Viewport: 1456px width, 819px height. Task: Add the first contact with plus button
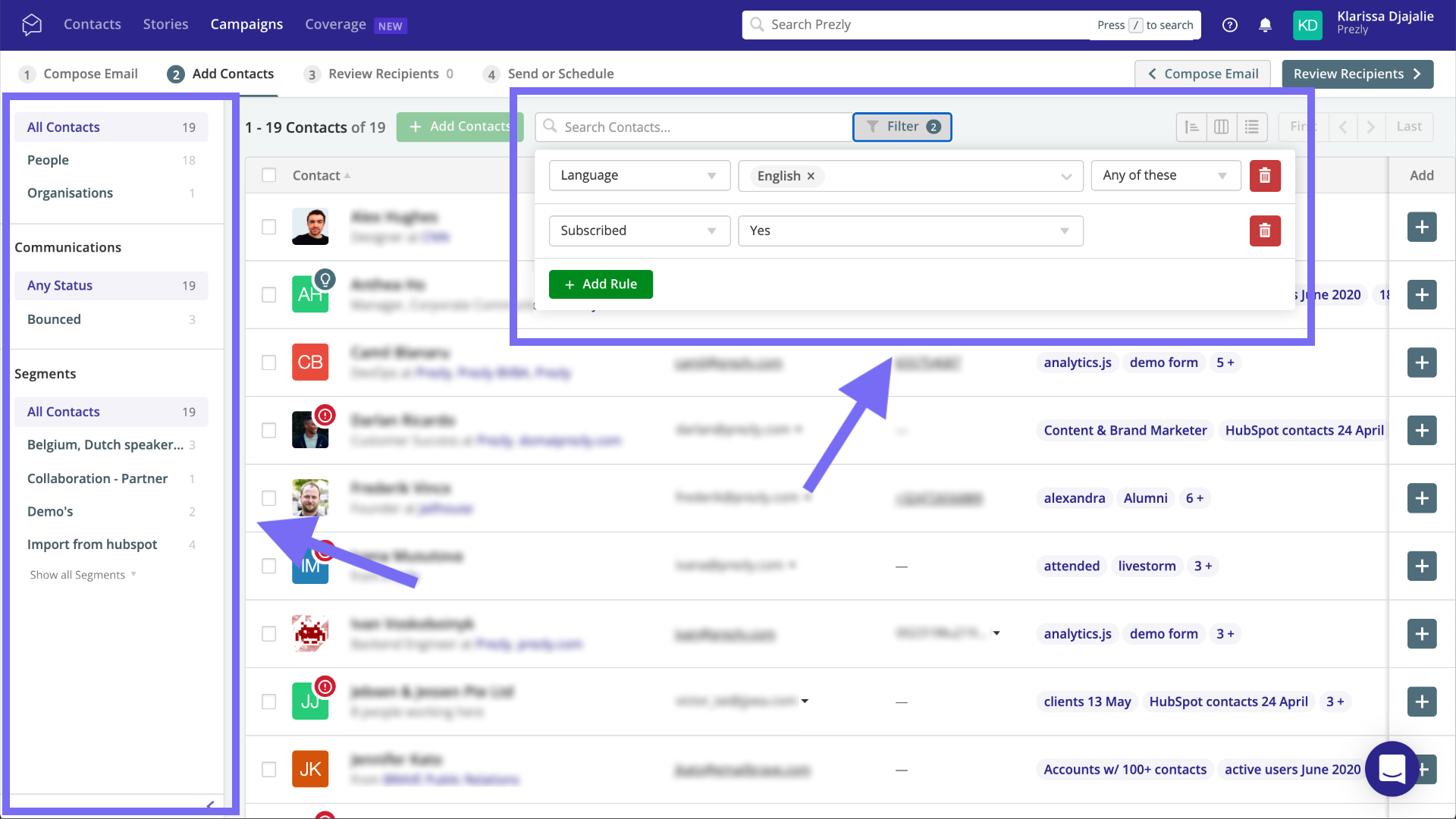1422,227
